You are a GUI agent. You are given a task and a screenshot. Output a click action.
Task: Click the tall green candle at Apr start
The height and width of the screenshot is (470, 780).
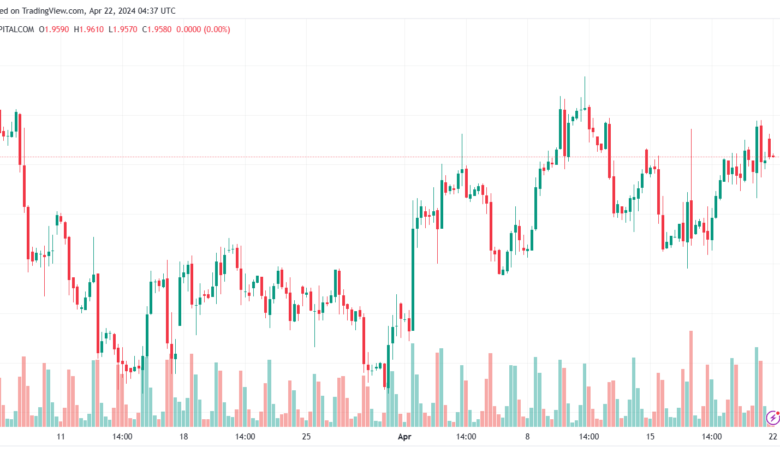tap(413, 280)
